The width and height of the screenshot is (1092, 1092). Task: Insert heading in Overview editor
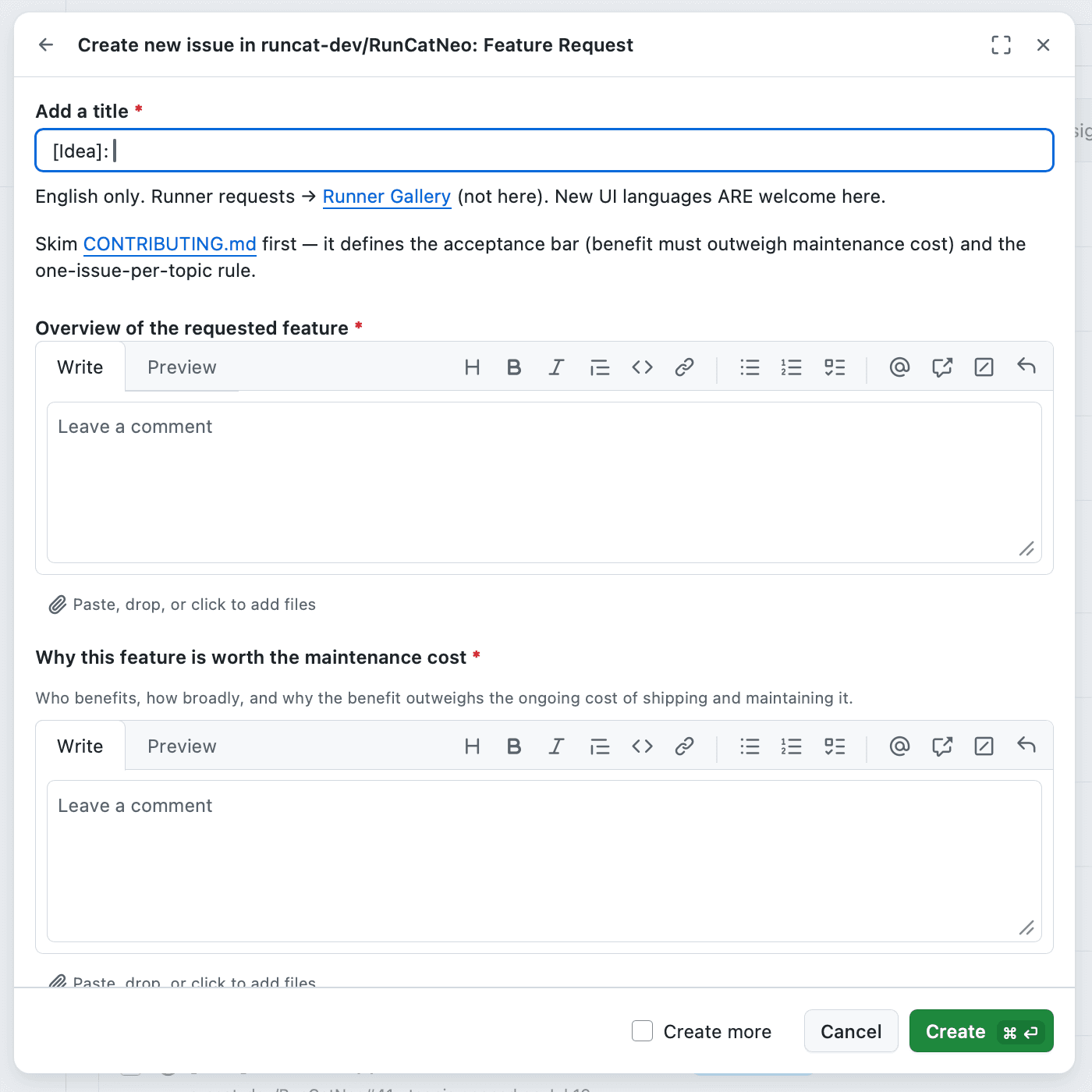472,367
